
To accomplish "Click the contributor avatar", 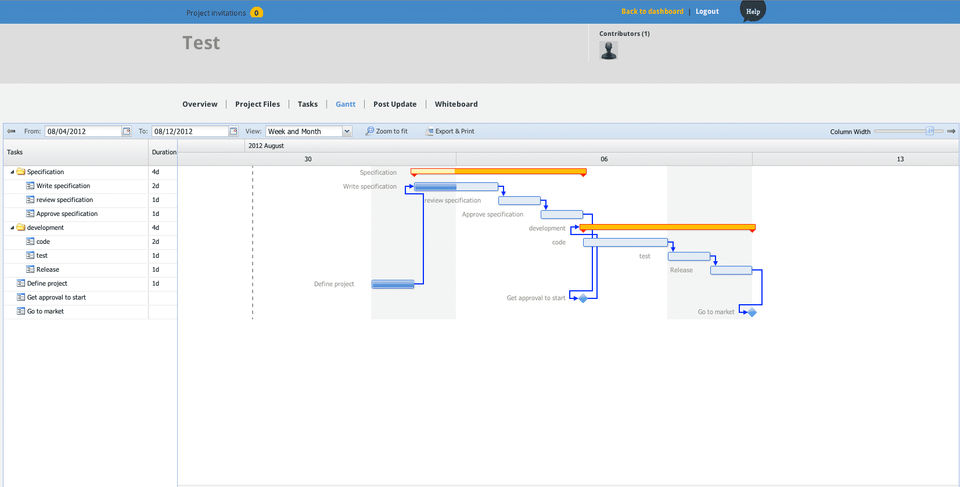I will click(x=609, y=50).
